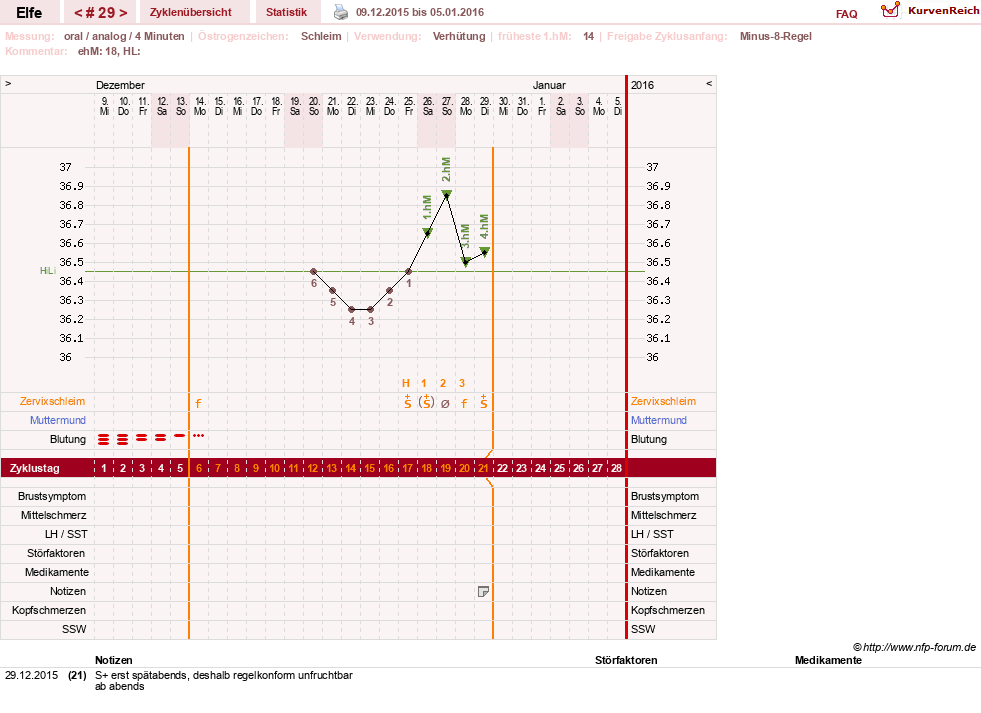Click the left Störfaktoren row label
Screen dimensions: 981x713
point(56,554)
